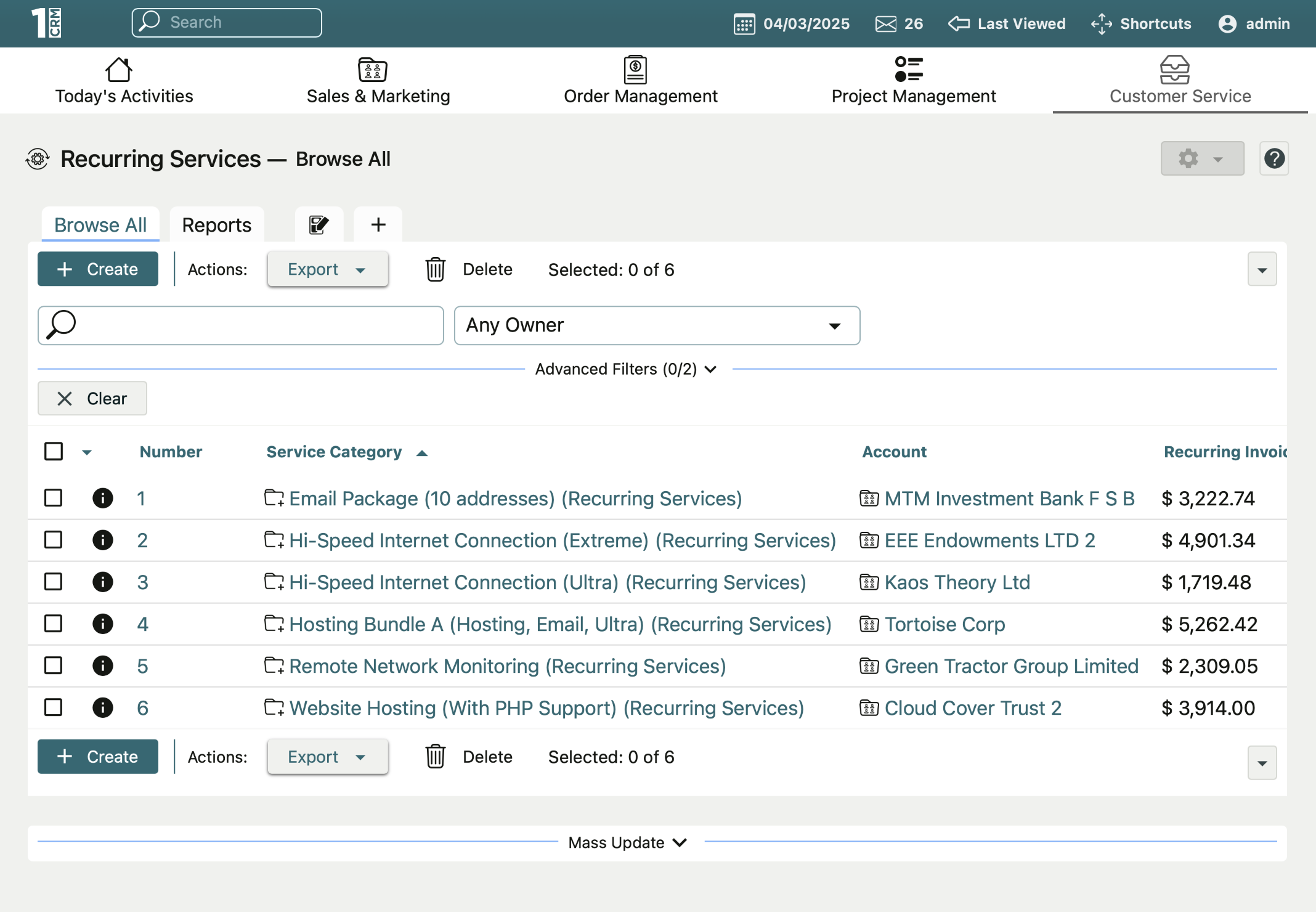
Task: Sort by Service Category column header
Action: (x=334, y=452)
